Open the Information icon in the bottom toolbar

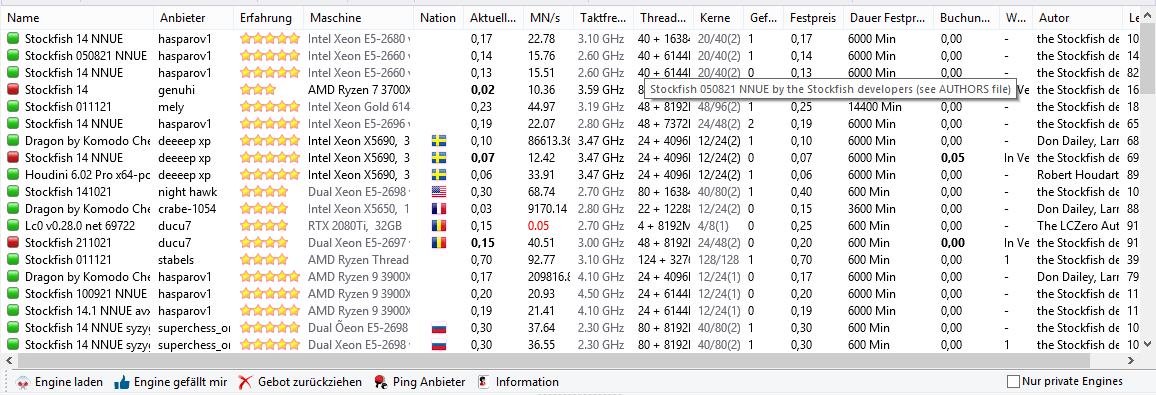point(483,382)
